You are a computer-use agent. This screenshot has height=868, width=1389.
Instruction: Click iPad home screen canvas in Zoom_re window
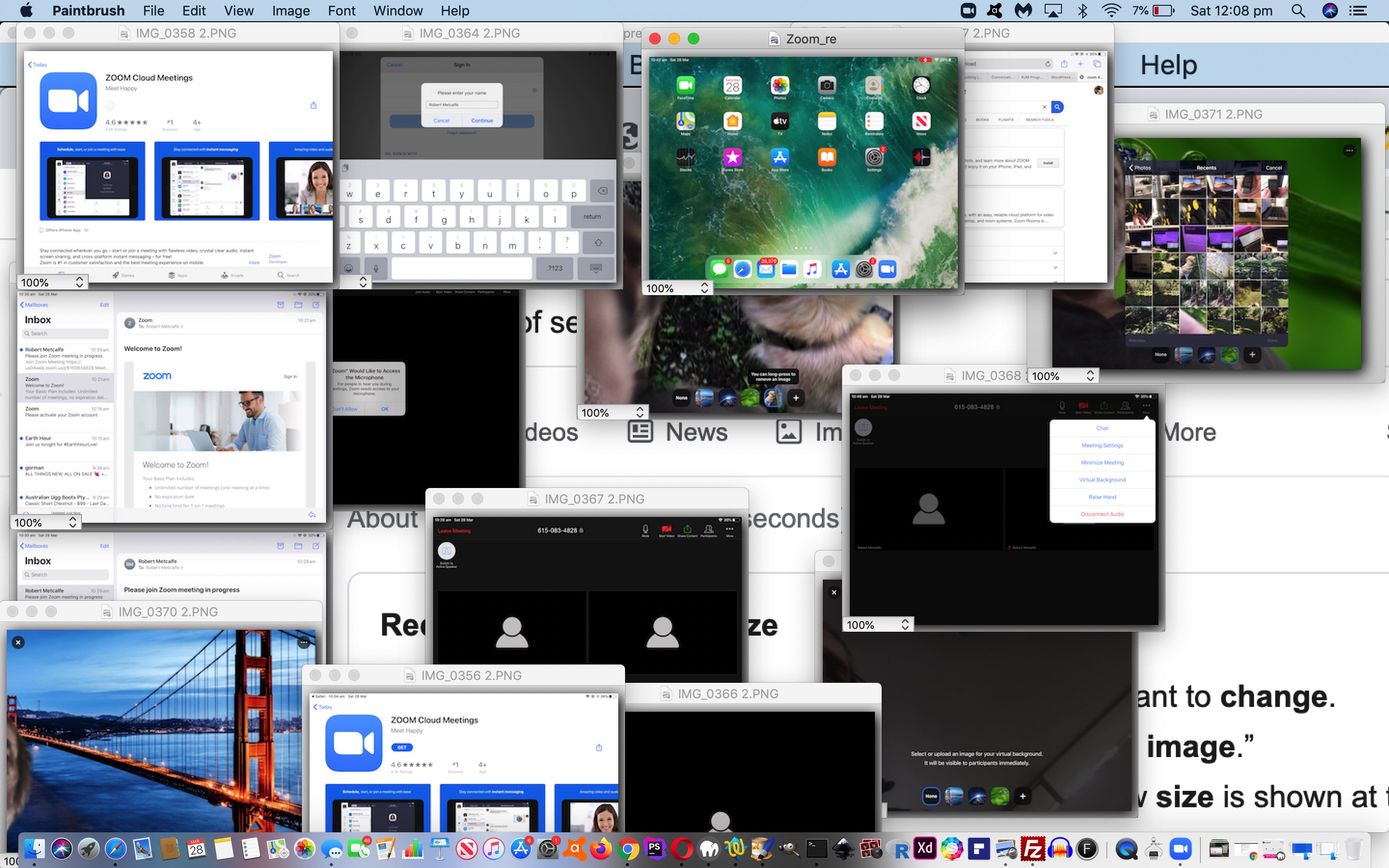[x=803, y=172]
